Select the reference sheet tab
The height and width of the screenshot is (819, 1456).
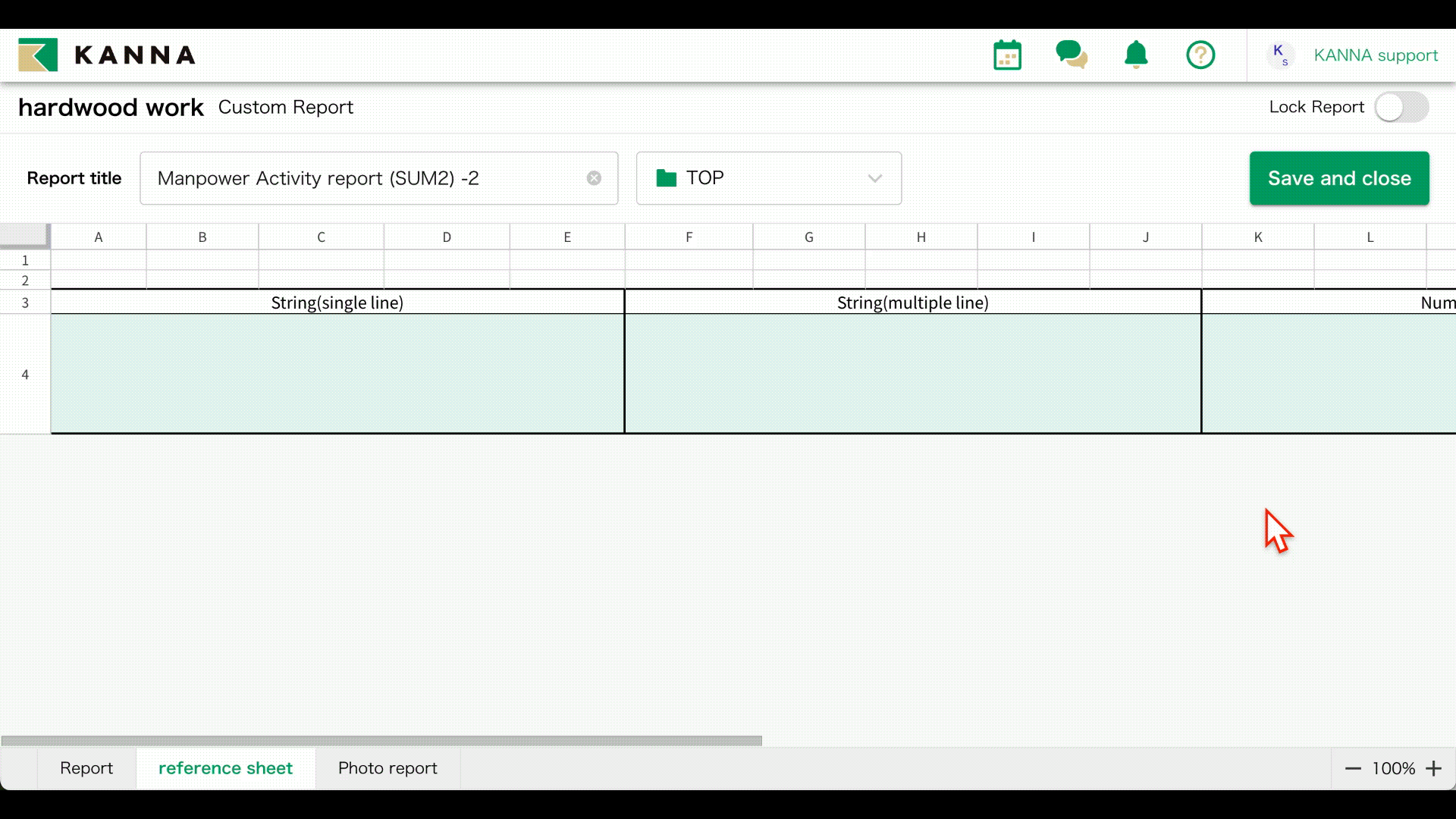tap(225, 768)
